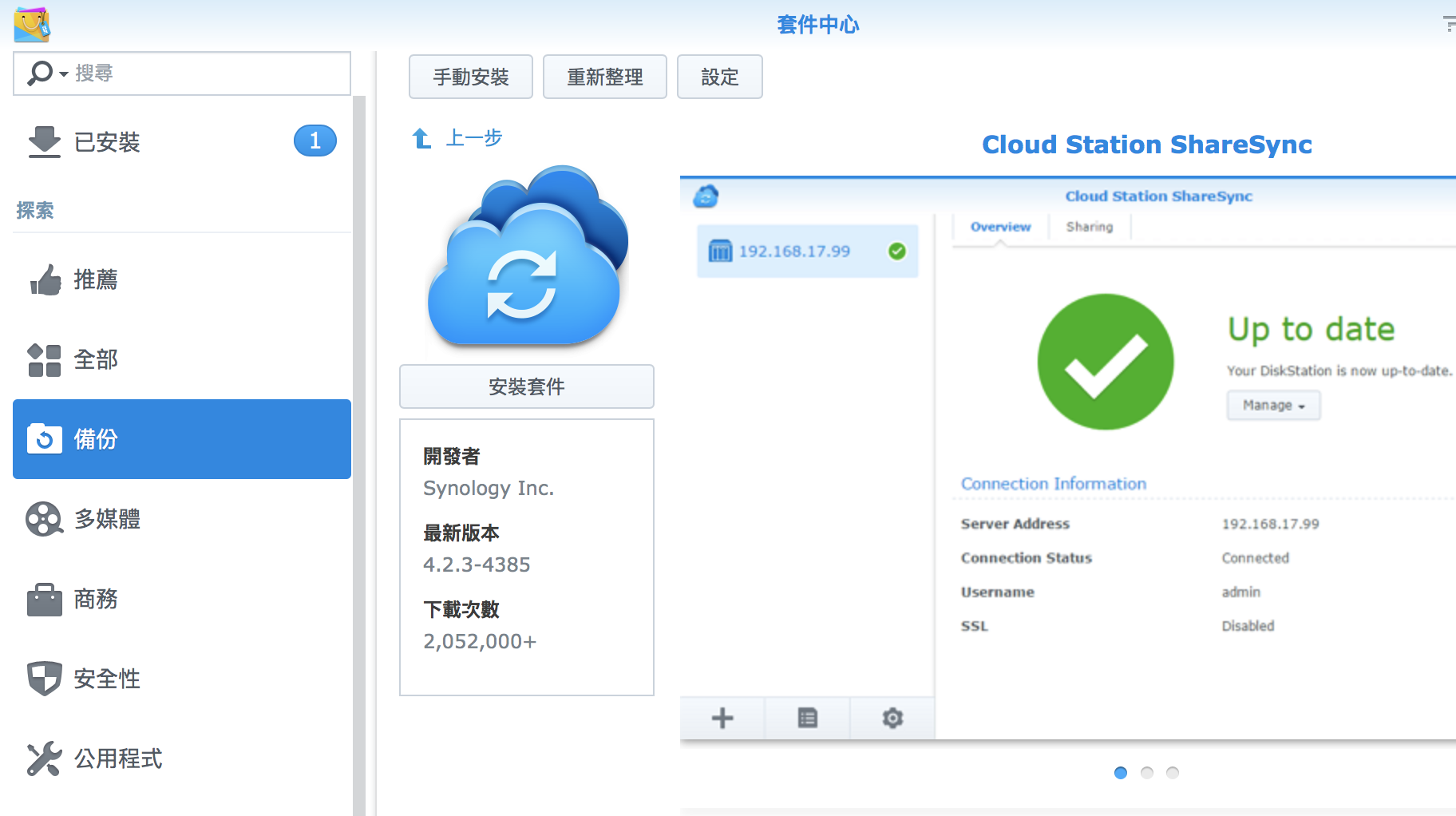Viewport: 1456px width, 816px height.
Task: Click the 安裝套件 install button
Action: pos(527,386)
